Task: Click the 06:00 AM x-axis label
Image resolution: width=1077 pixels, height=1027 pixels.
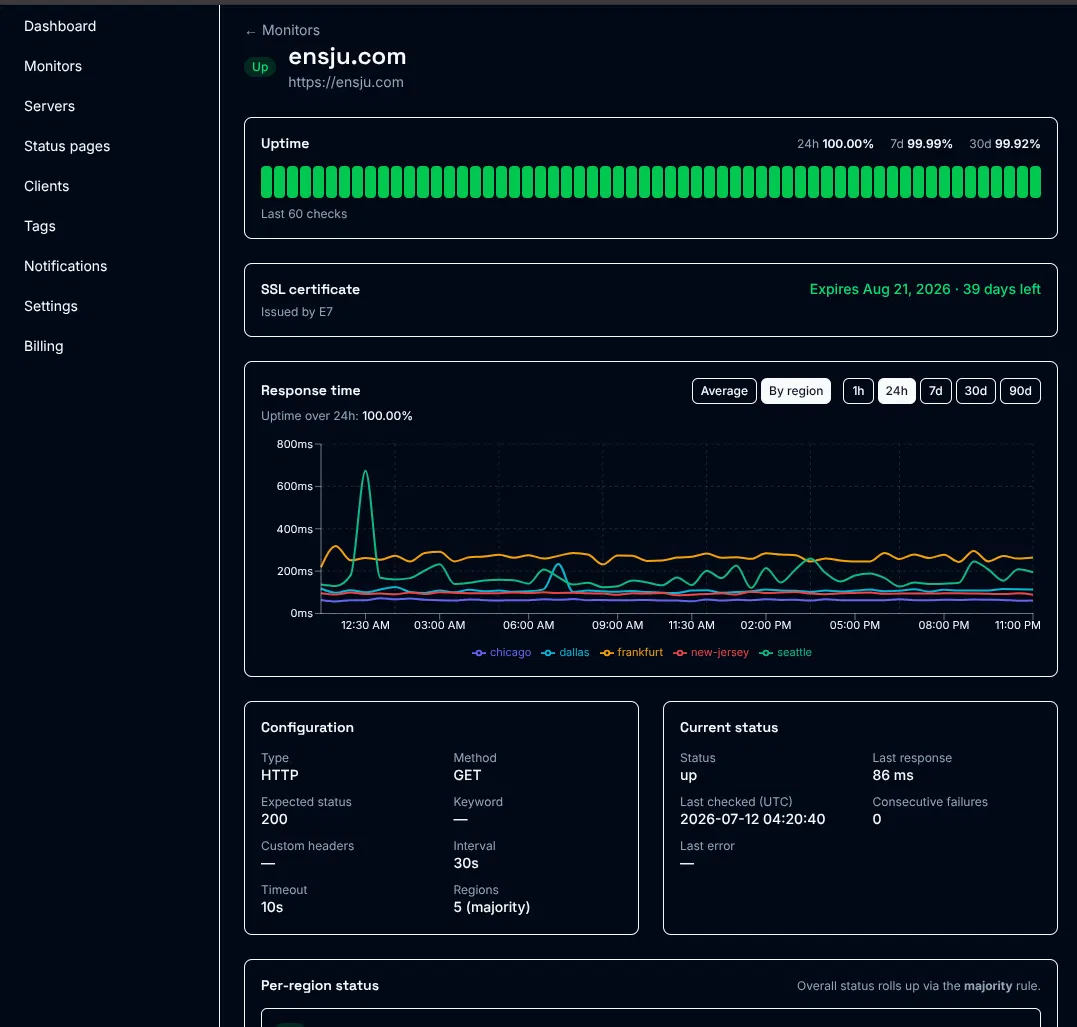Action: pos(528,625)
